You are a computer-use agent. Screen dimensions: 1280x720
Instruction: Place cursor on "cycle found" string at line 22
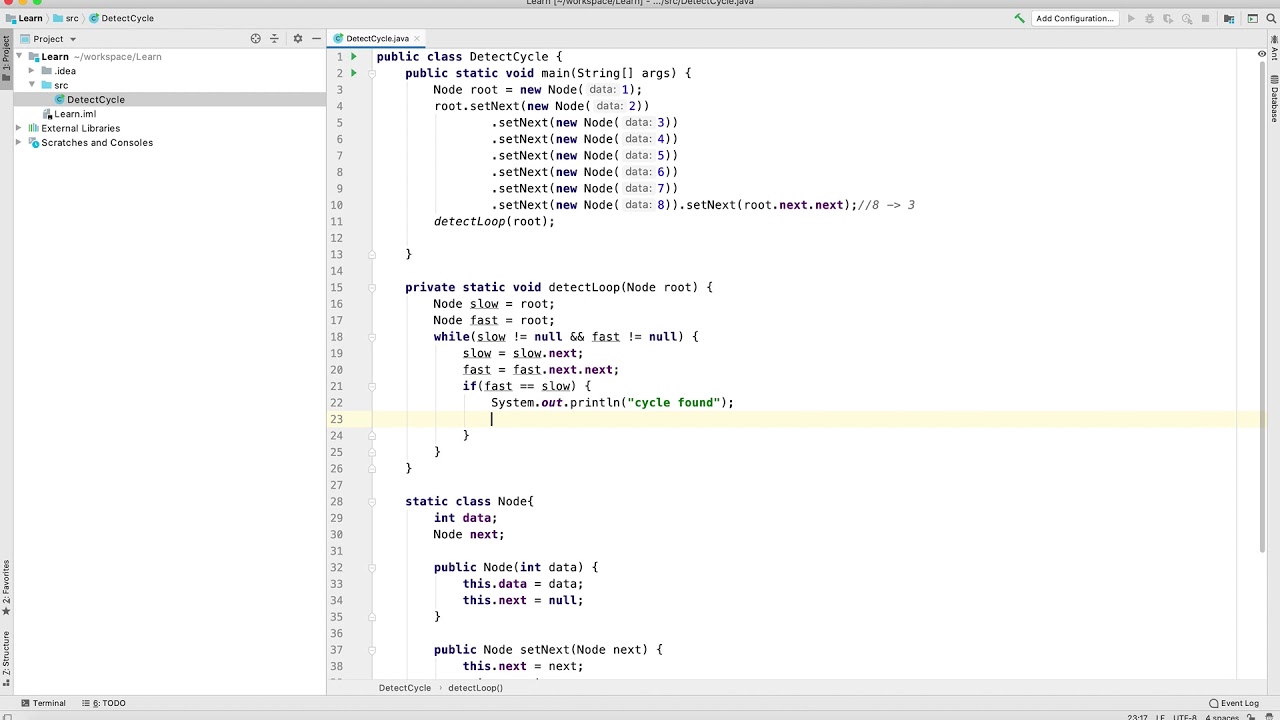[x=675, y=402]
